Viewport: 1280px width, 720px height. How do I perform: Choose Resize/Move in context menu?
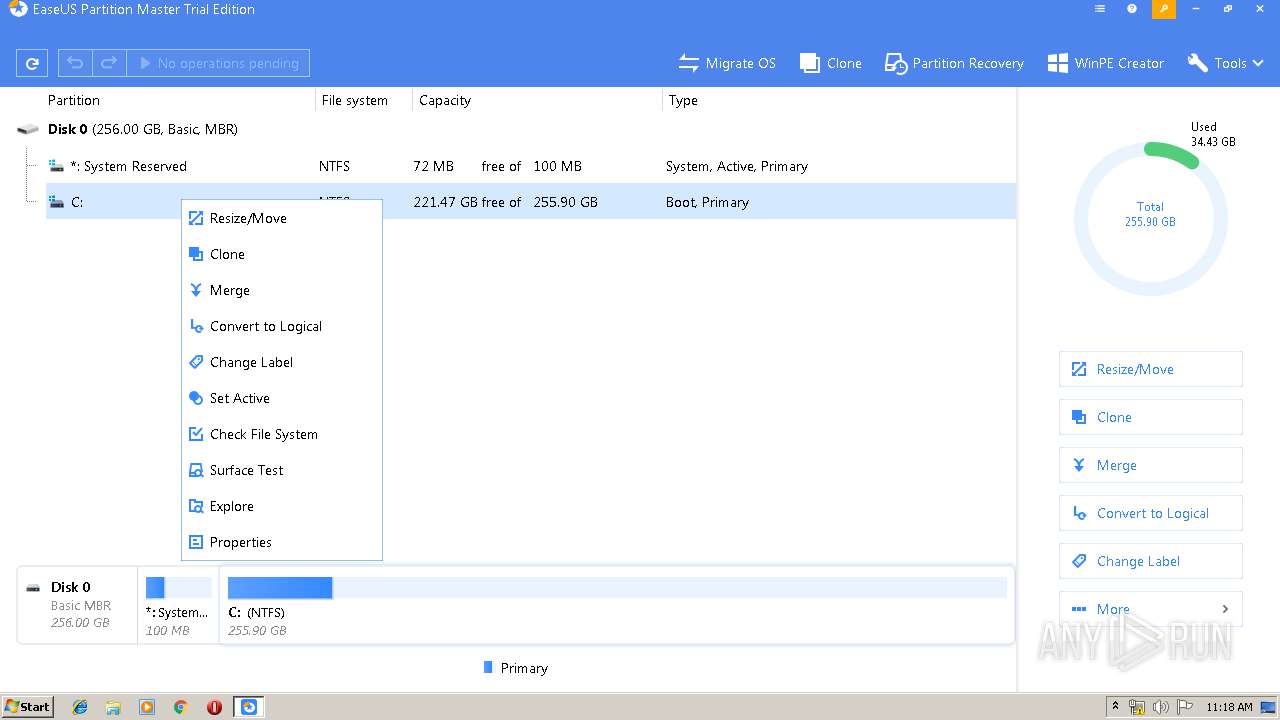pos(282,218)
